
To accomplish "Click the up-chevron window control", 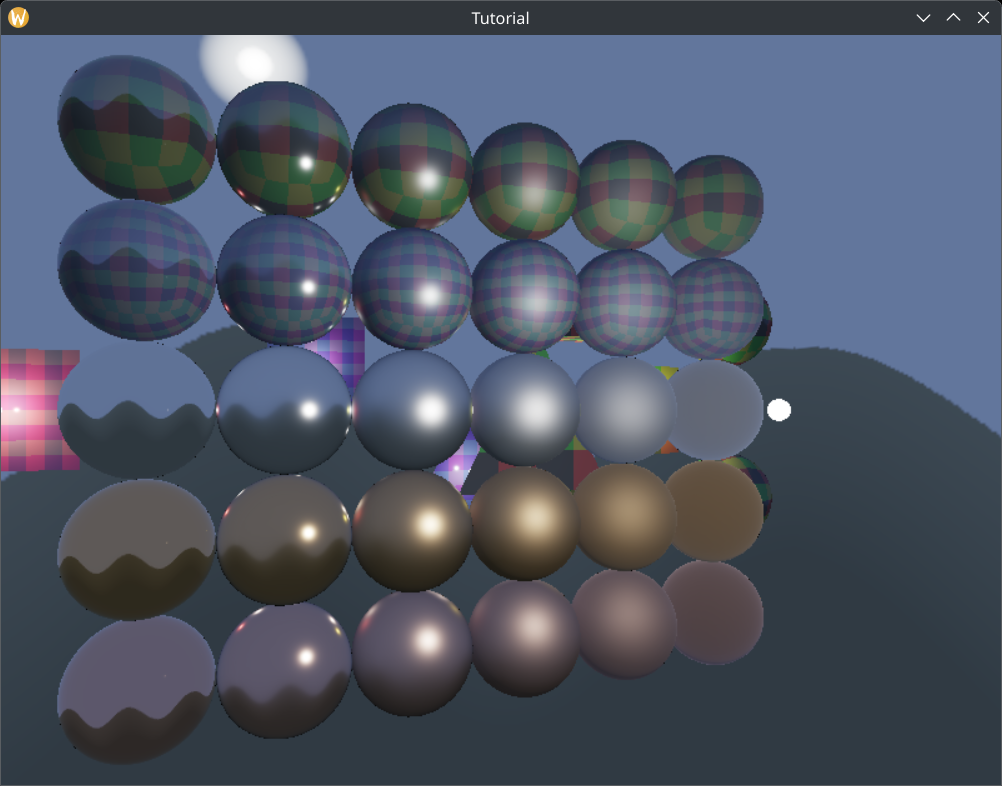I will [953, 17].
